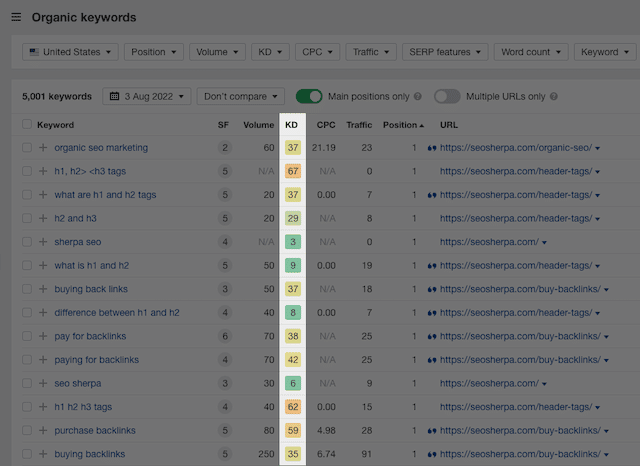Click the calendar icon in 3 Aug 2022 button

pyautogui.click(x=114, y=96)
